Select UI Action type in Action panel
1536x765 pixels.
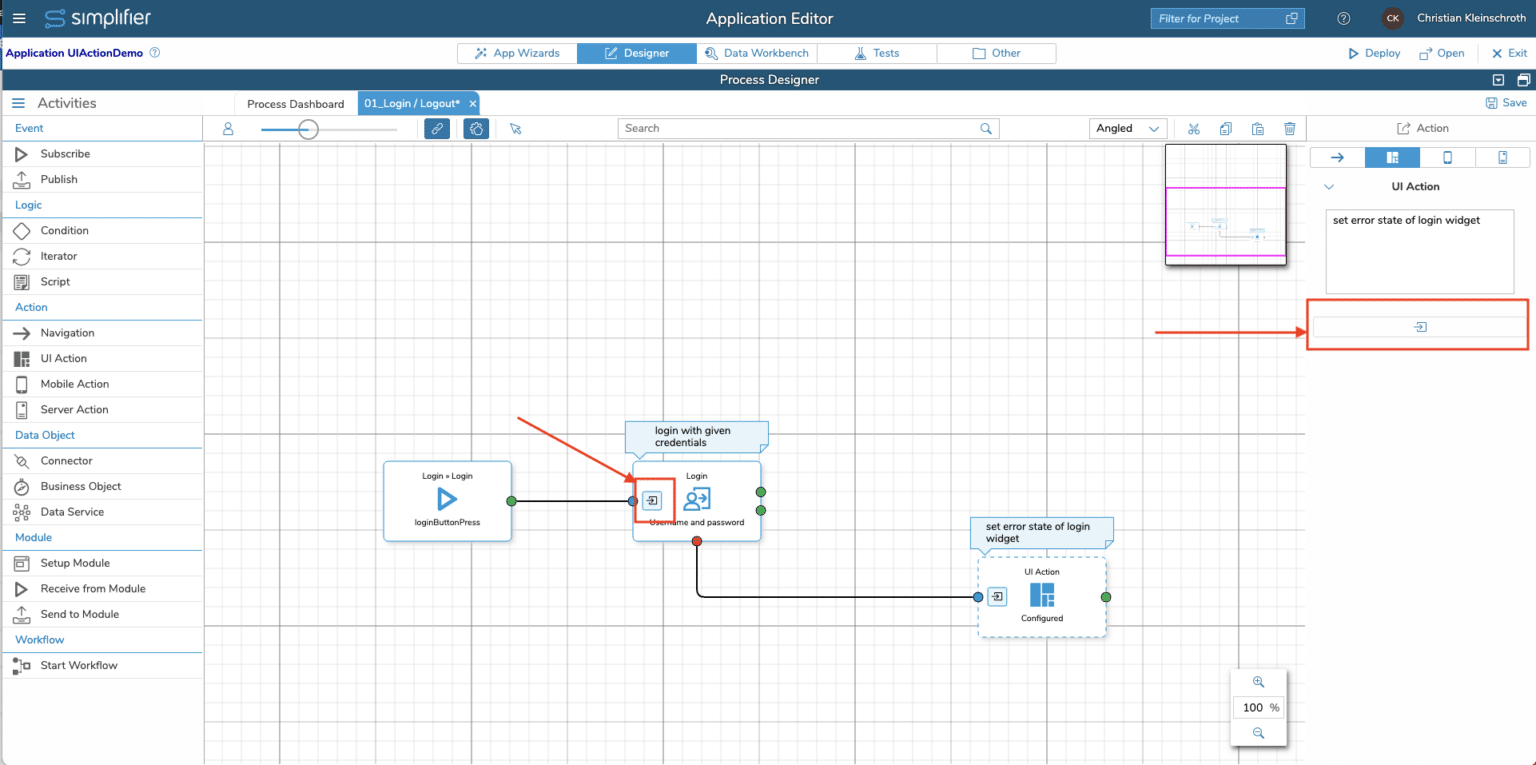click(x=1392, y=157)
